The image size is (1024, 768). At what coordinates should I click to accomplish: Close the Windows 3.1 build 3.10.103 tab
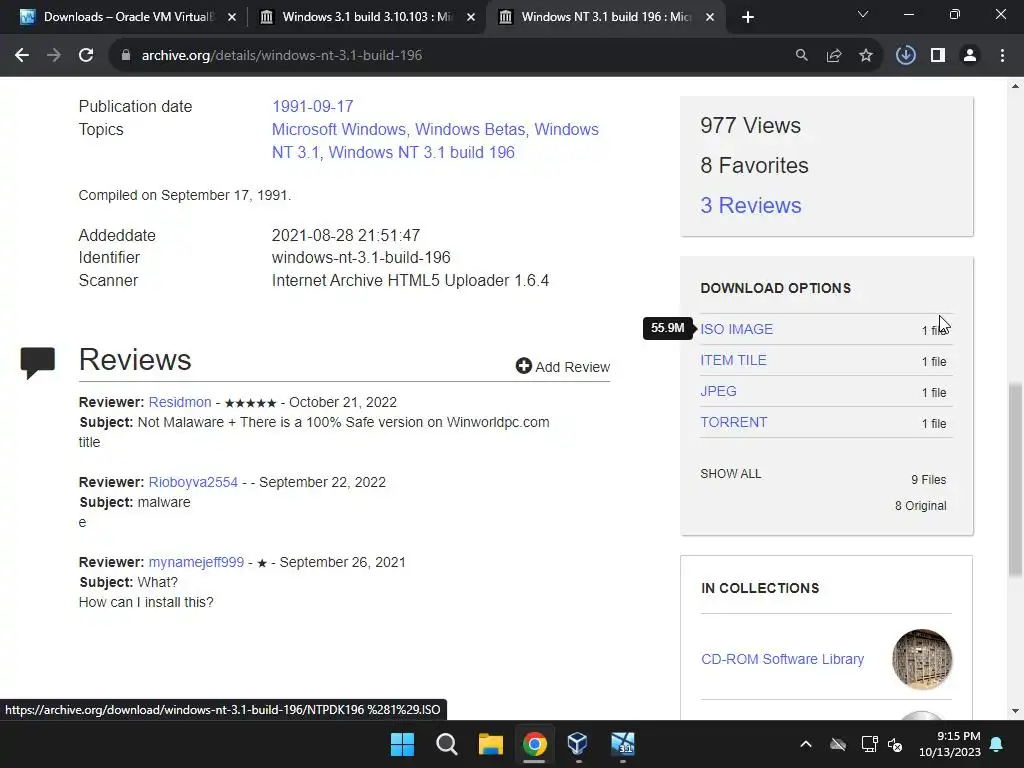[x=471, y=17]
